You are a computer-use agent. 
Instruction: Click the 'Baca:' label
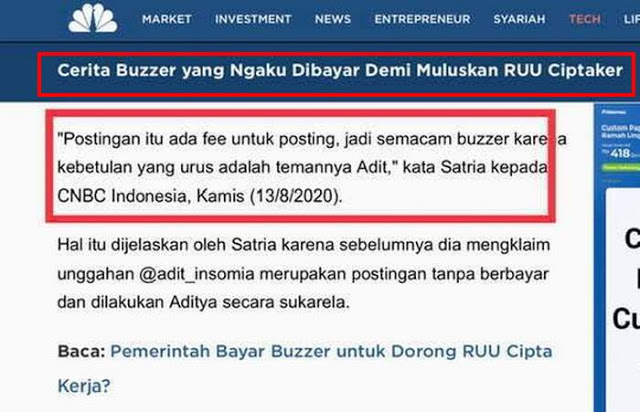pos(82,351)
